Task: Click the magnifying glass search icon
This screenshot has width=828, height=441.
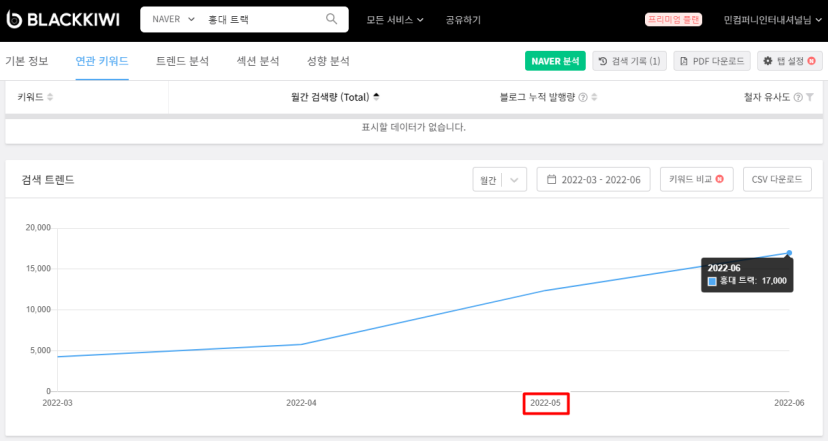Action: pyautogui.click(x=332, y=19)
